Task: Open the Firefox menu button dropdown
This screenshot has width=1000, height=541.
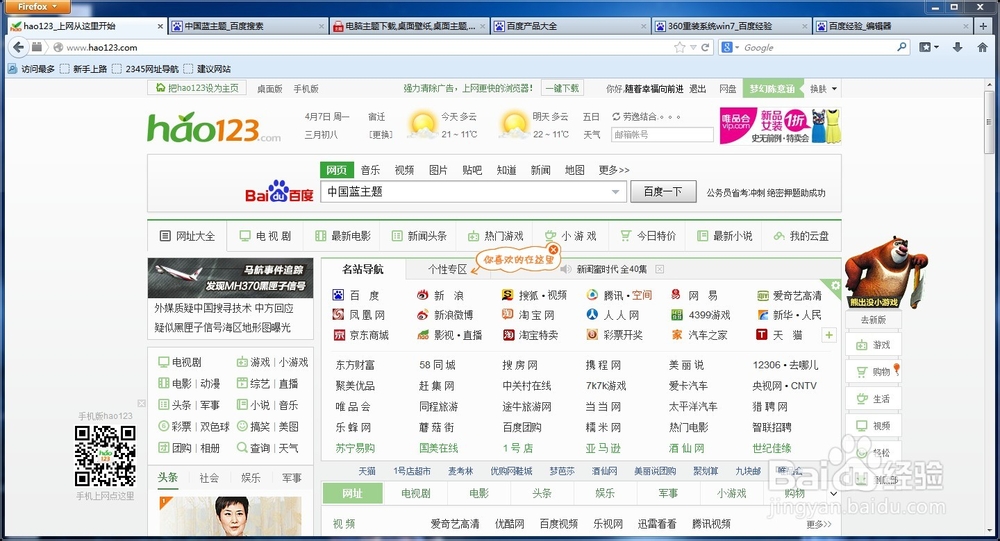Action: tap(36, 7)
